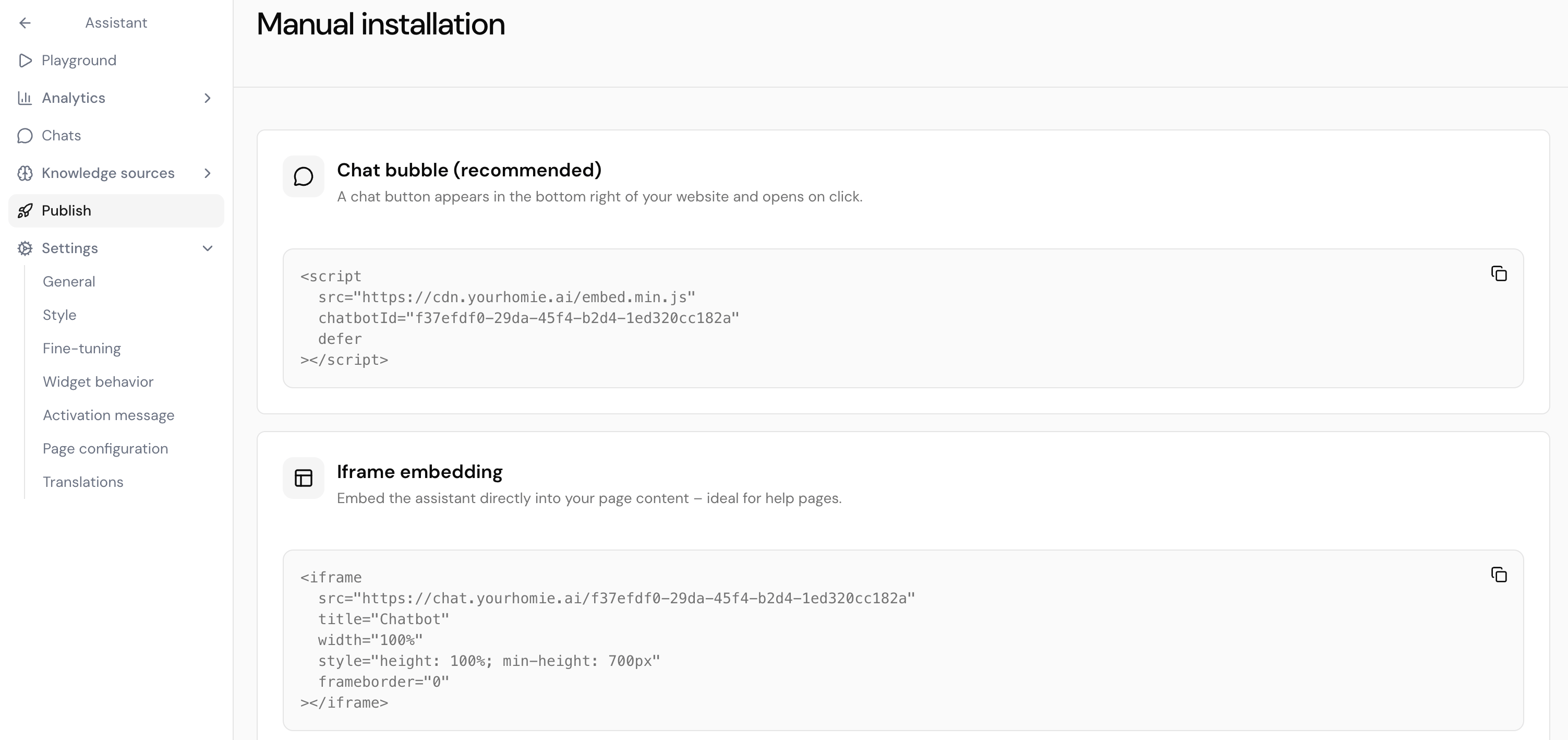Expand the Analytics submenu chevron
Screen dimensions: 1568x740
click(x=208, y=98)
